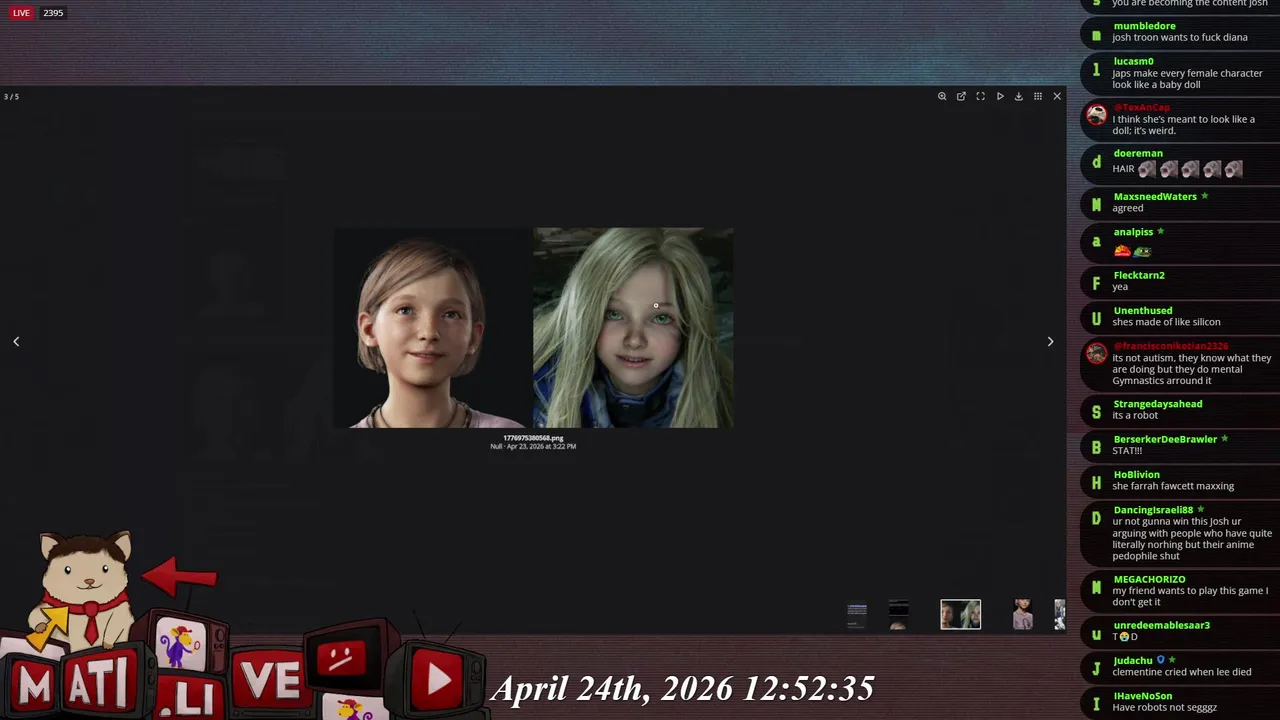Screen dimensions: 1280x720
Task: Click the emoji pair in analpiss's message
Action: pos(1132,251)
